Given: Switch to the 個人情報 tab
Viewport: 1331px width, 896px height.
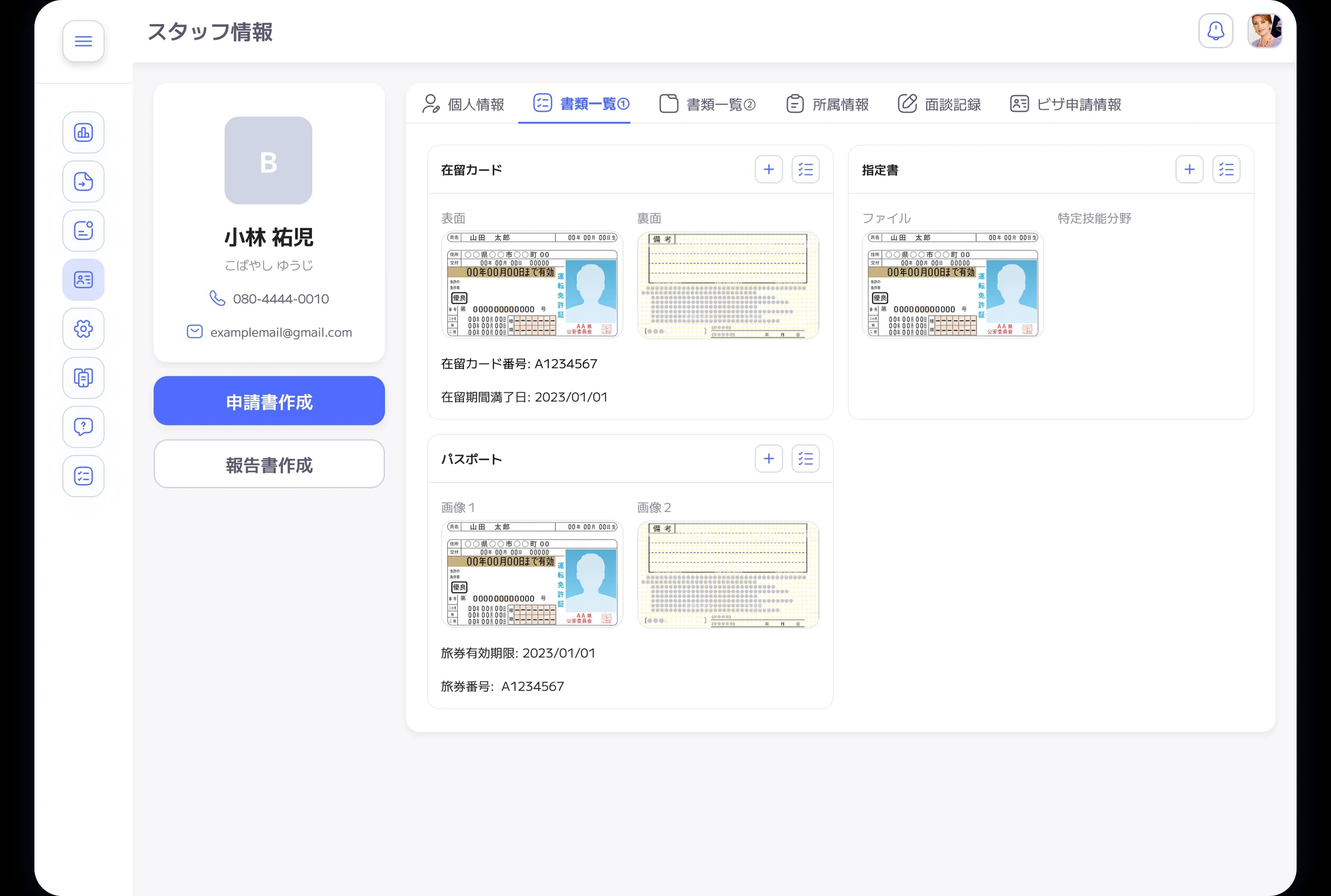Looking at the screenshot, I should click(x=464, y=104).
